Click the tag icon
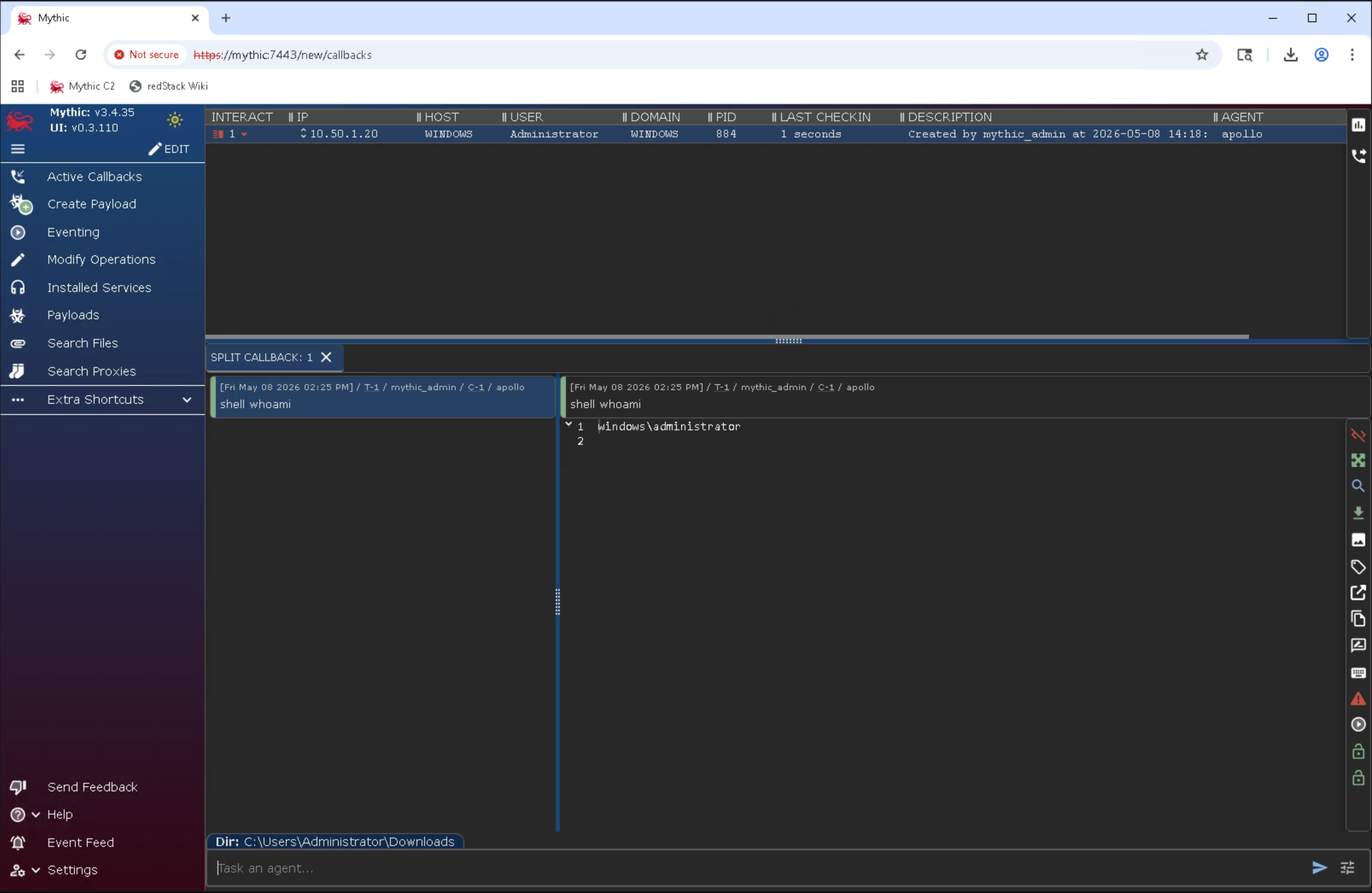This screenshot has height=893, width=1372. coord(1358,567)
